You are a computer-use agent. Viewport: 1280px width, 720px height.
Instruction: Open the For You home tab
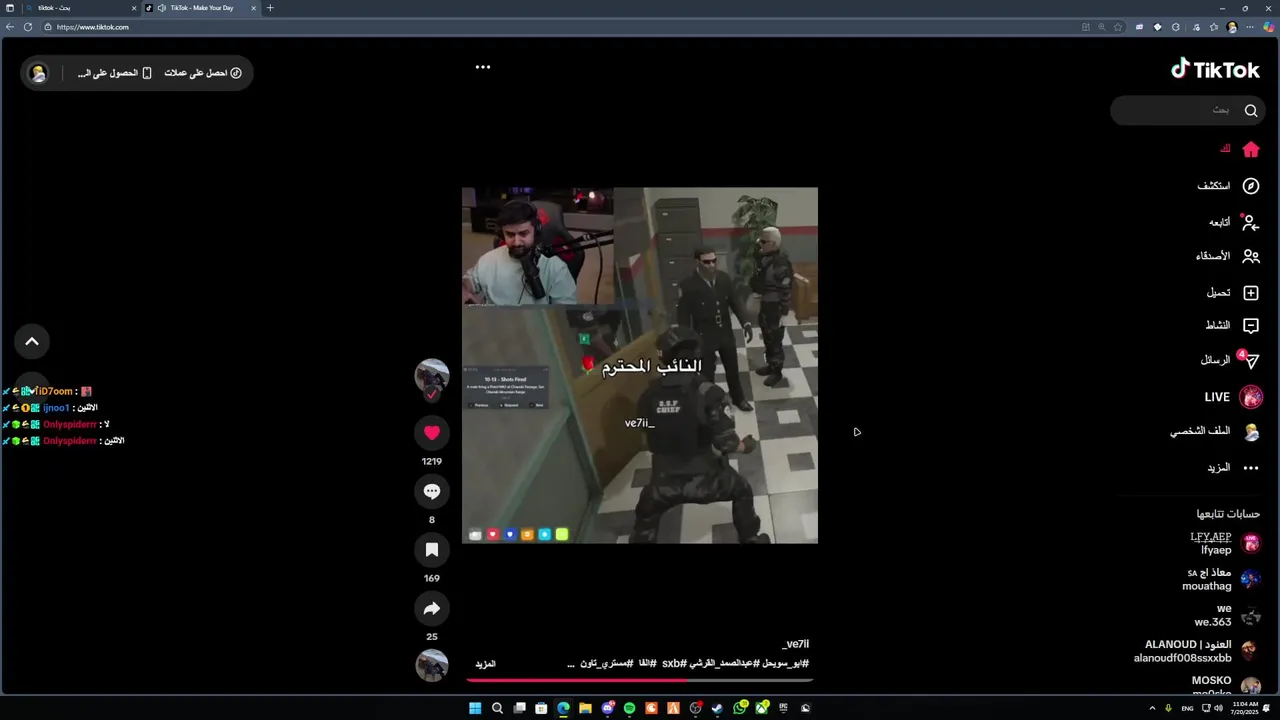(1238, 150)
